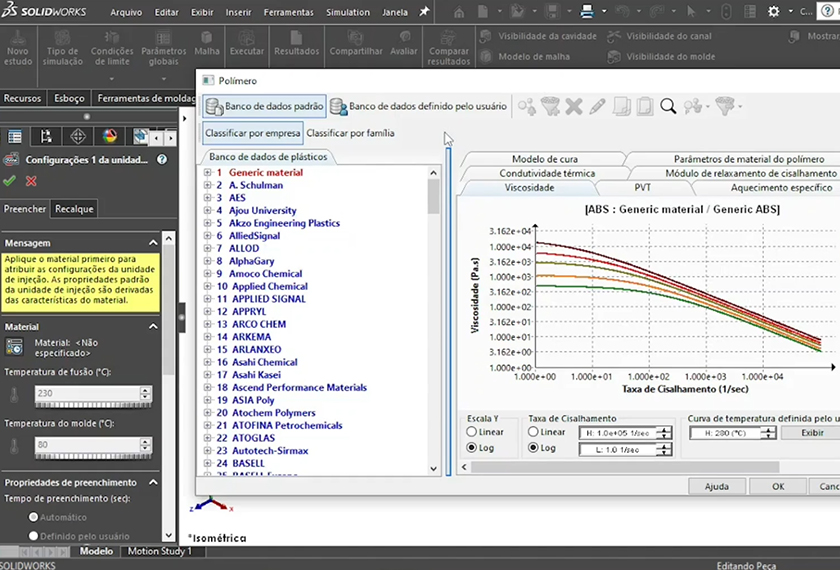This screenshot has width=840, height=570.
Task: Select Automático fill time option
Action: pos(33,518)
